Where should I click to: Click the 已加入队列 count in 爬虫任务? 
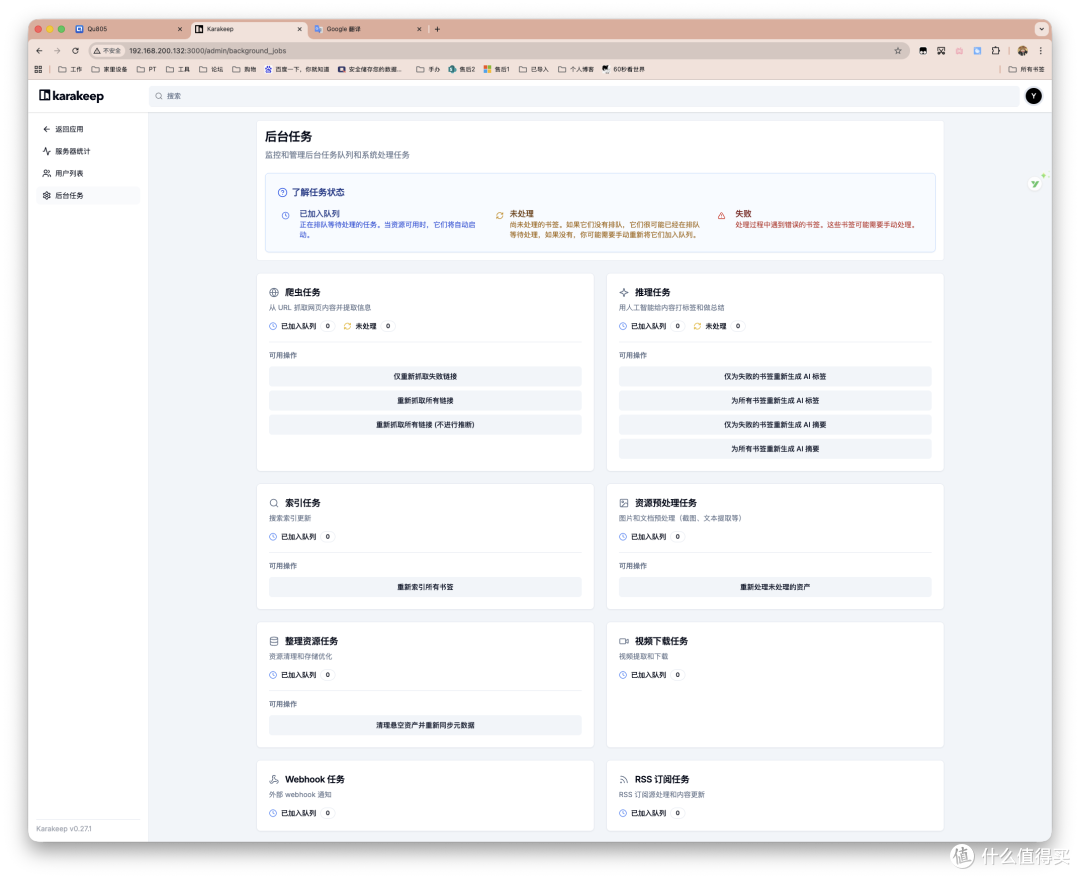click(328, 326)
